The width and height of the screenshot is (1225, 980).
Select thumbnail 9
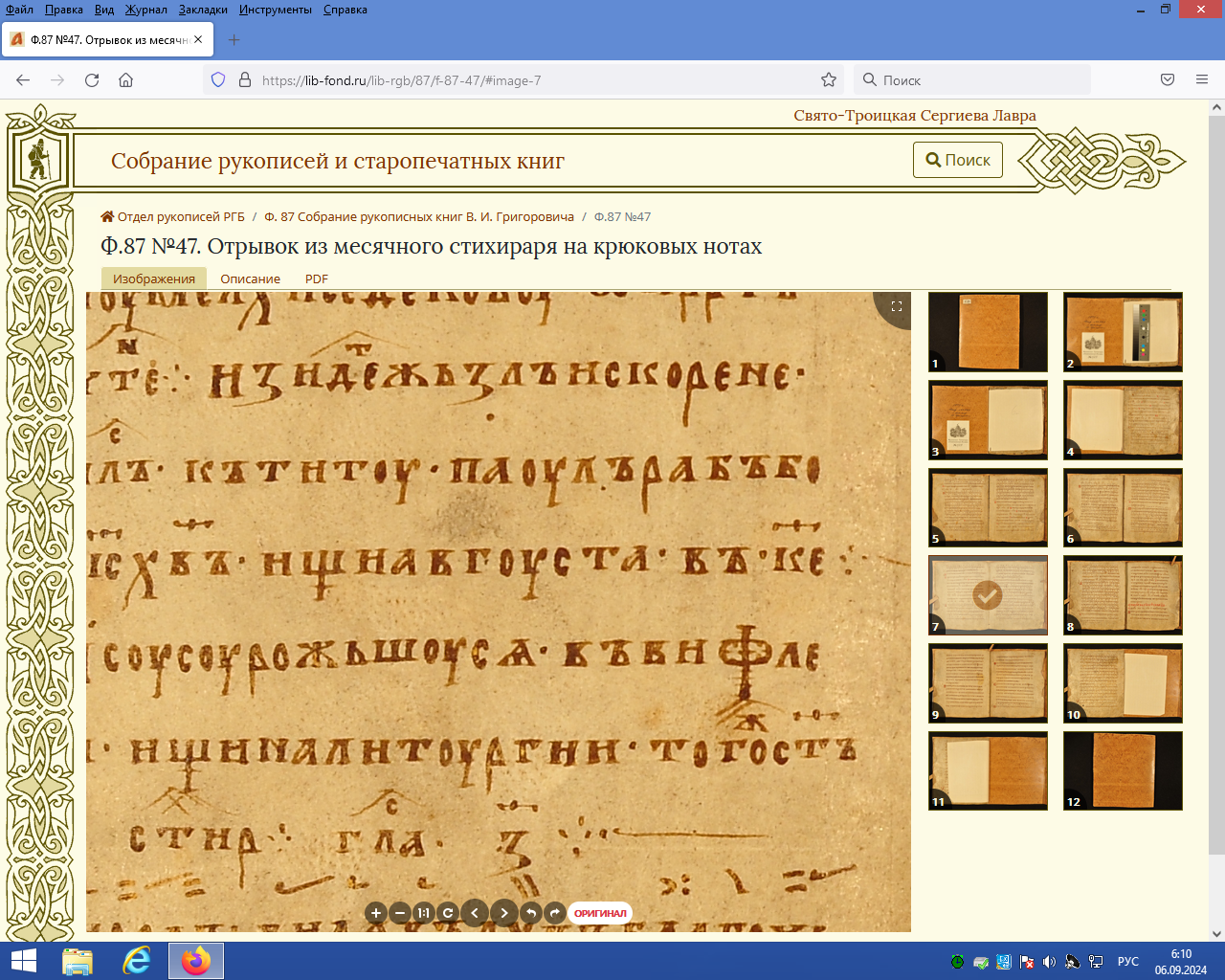pyautogui.click(x=988, y=683)
